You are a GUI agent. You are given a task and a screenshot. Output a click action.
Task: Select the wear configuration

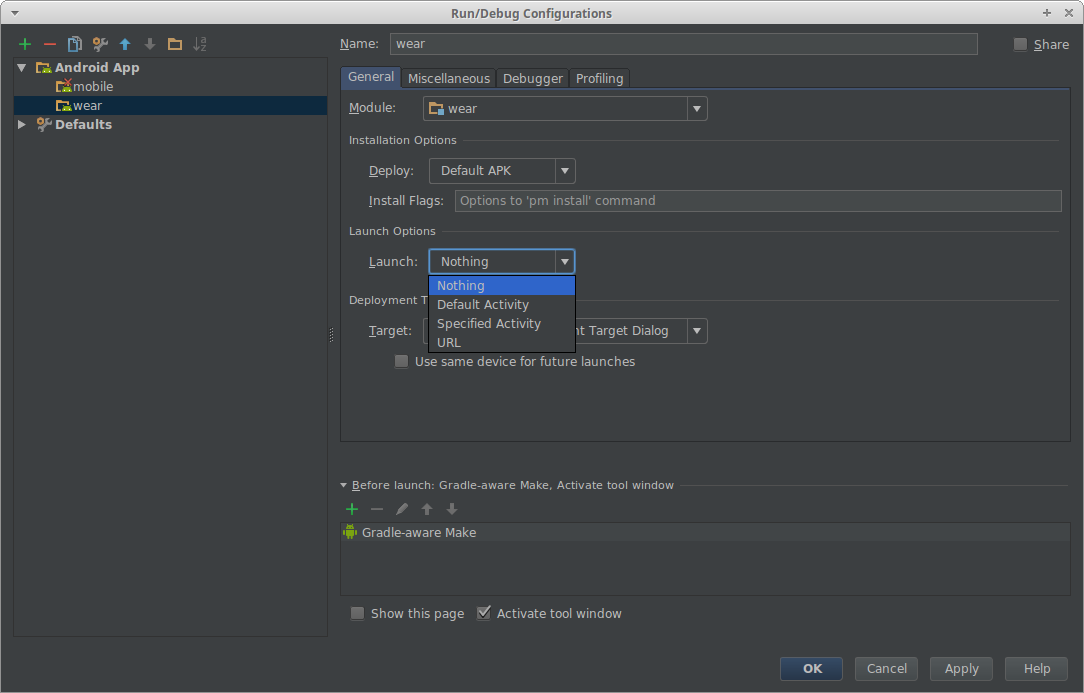[x=170, y=106]
